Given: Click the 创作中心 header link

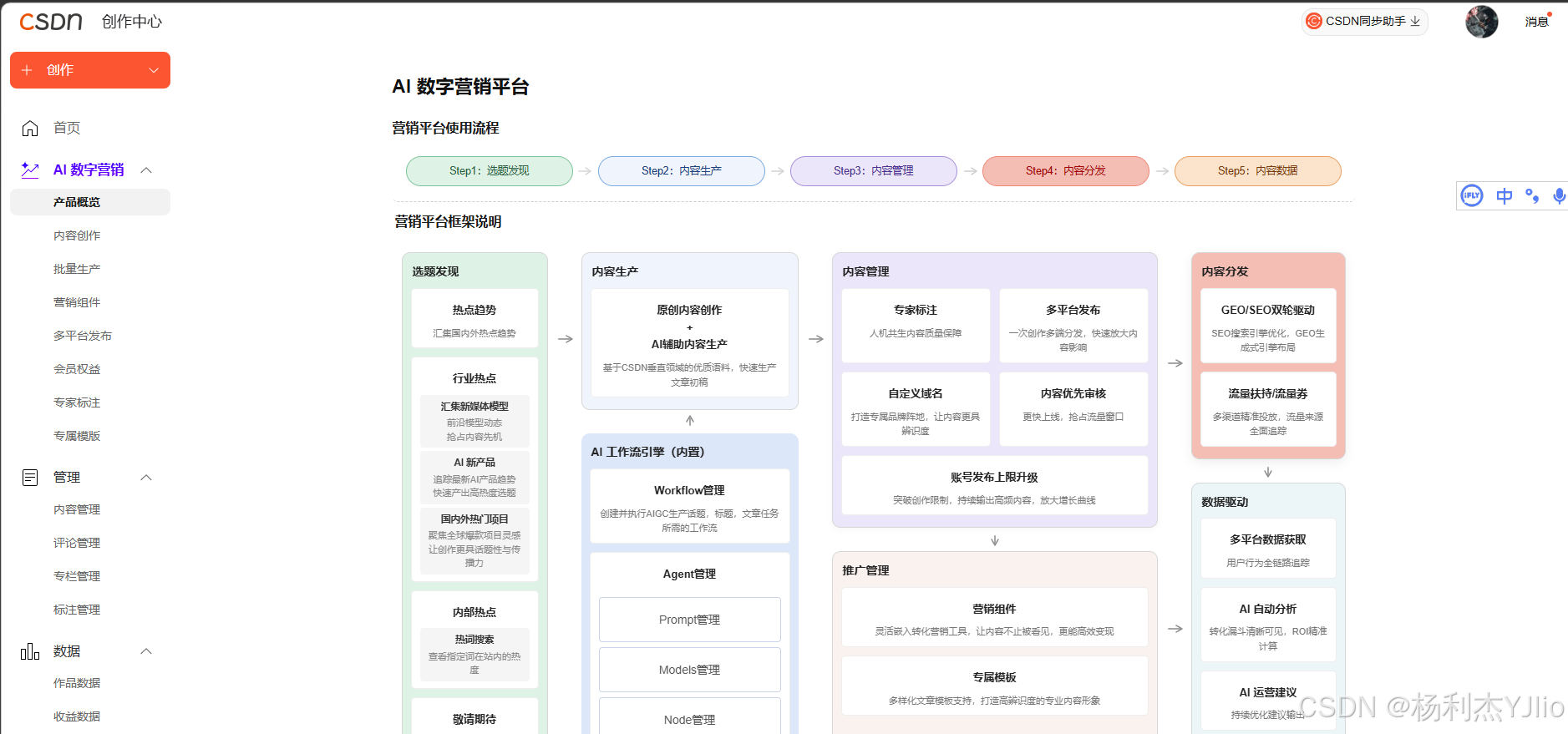Looking at the screenshot, I should (132, 22).
